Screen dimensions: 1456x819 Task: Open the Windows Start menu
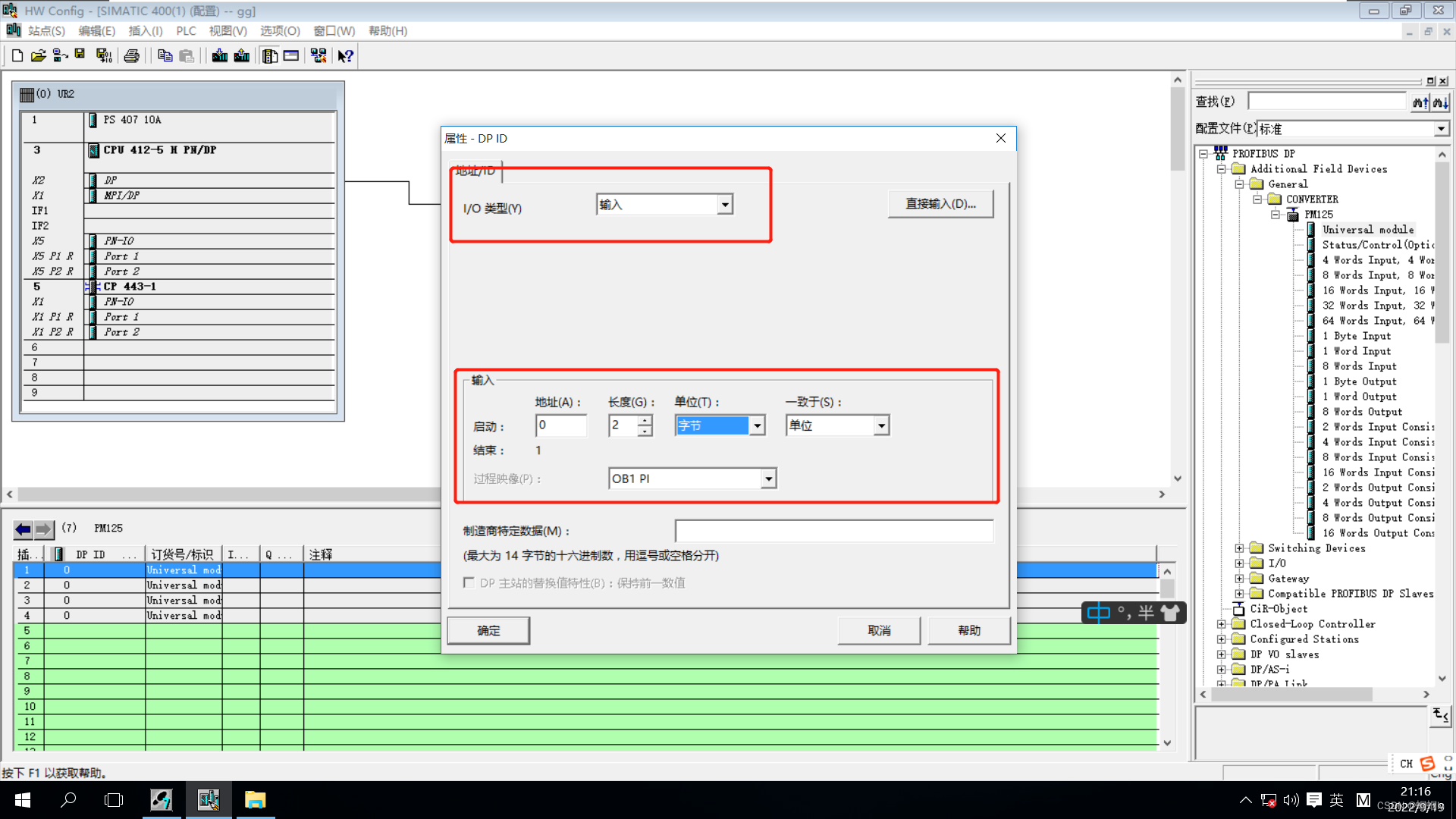coord(22,800)
